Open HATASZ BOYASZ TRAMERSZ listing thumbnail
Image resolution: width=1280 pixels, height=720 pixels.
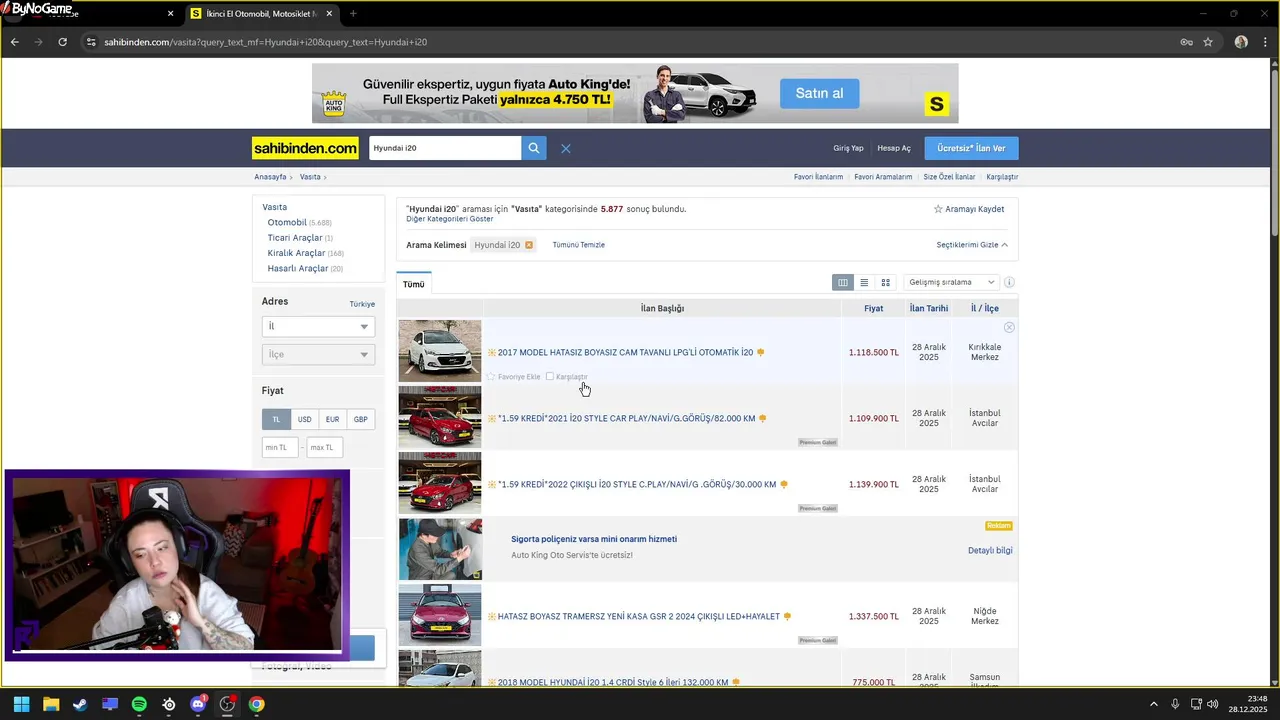(440, 615)
